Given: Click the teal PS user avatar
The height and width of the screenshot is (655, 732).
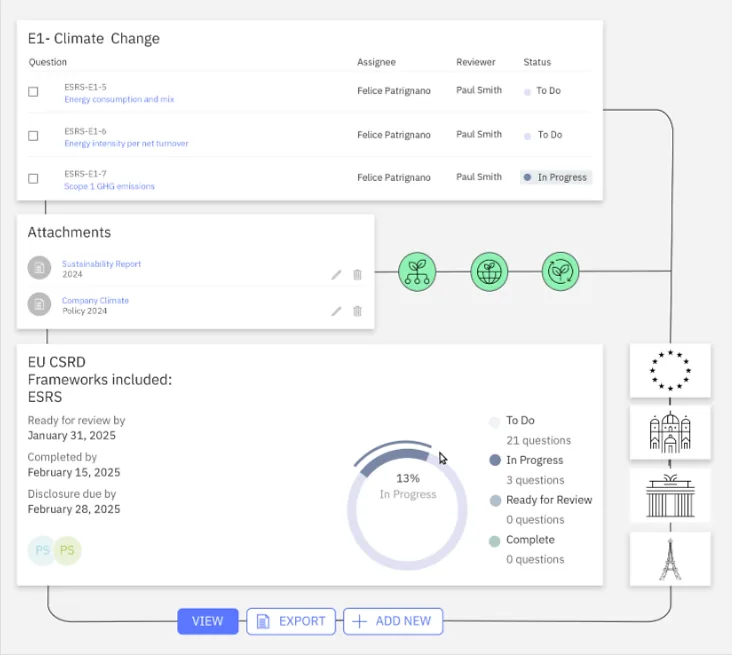Looking at the screenshot, I should click(x=41, y=550).
